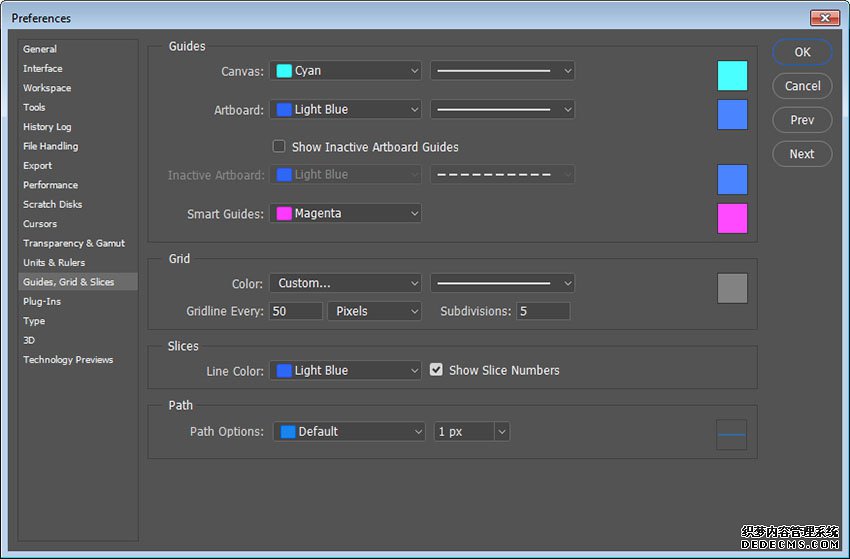Open Grid Color Custom dropdown

(x=345, y=283)
